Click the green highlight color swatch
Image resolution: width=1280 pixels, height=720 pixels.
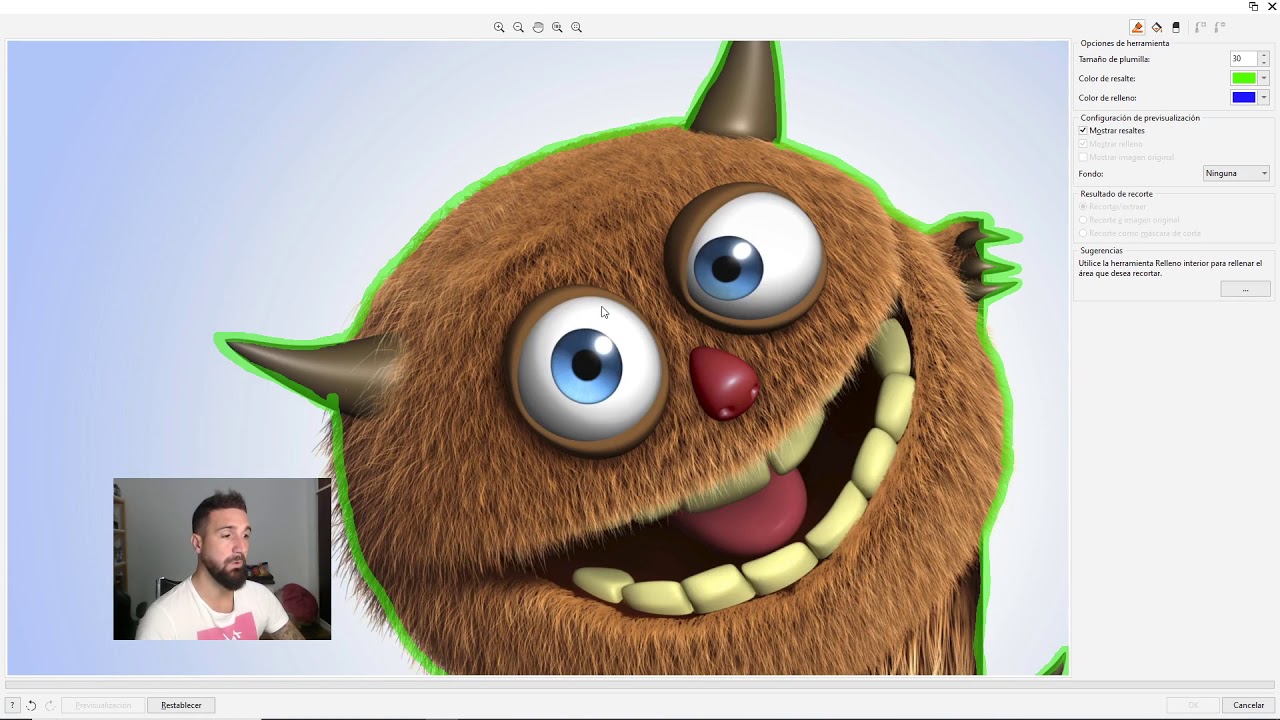(x=1243, y=78)
